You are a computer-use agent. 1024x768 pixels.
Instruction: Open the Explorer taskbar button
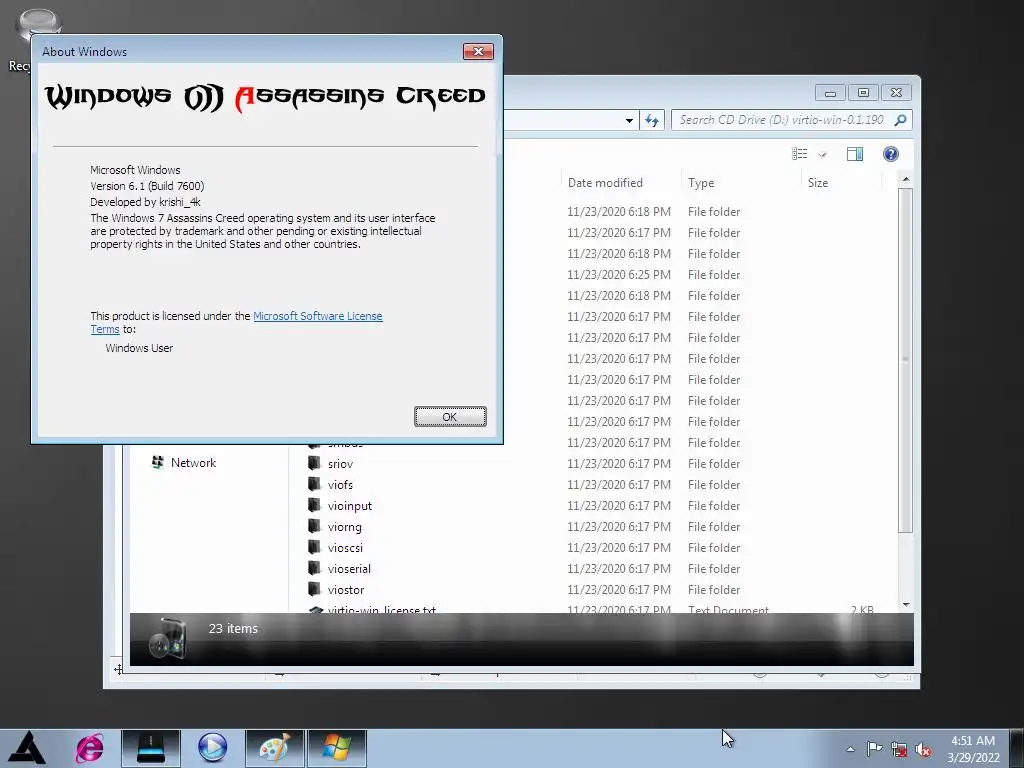[151, 748]
